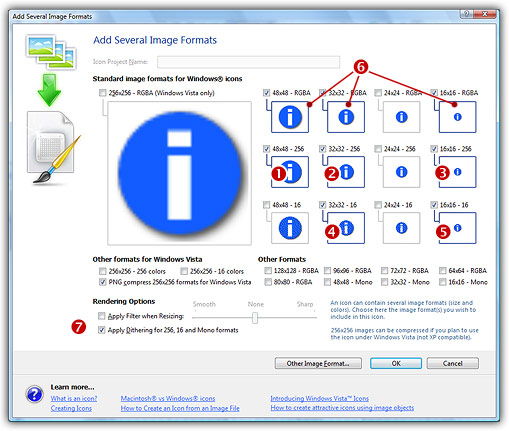Toggle Apply Dithering for 256, 16, Mono
This screenshot has width=509, height=431.
point(102,330)
